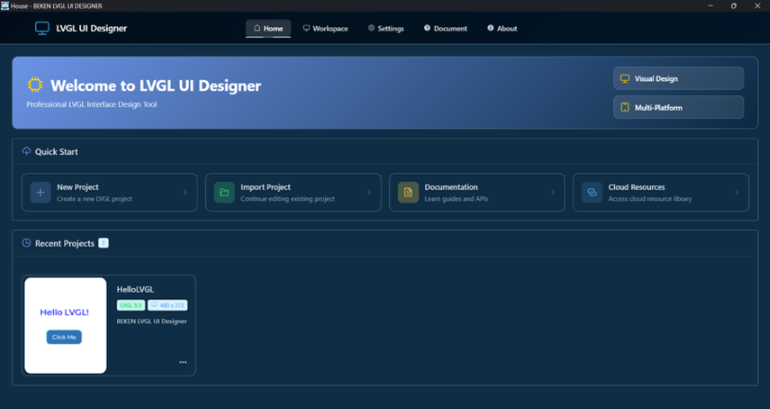
Task: Click the yellow chip icon beside Welcome
Action: click(x=35, y=85)
